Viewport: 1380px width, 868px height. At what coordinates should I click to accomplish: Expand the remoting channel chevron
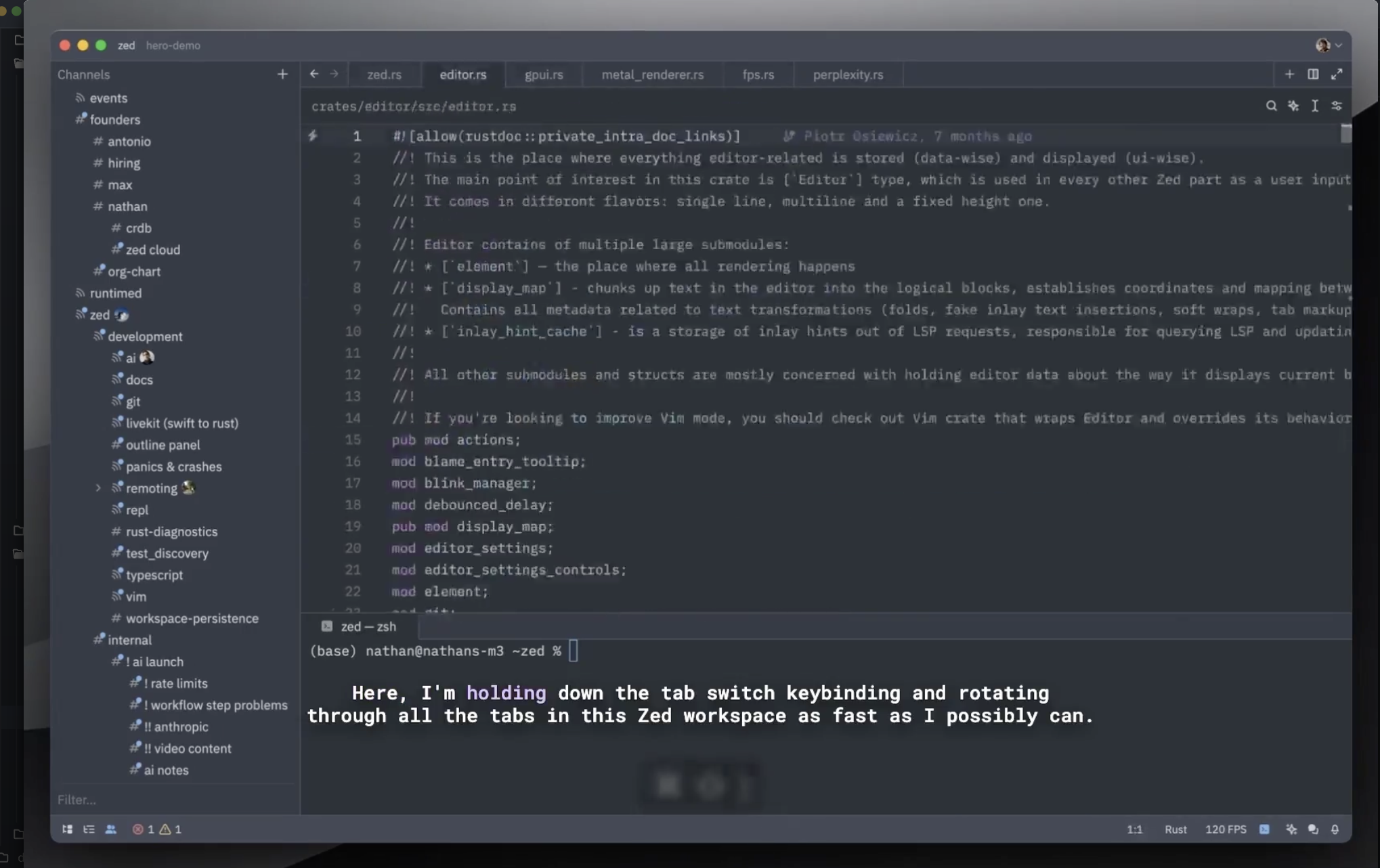point(98,487)
